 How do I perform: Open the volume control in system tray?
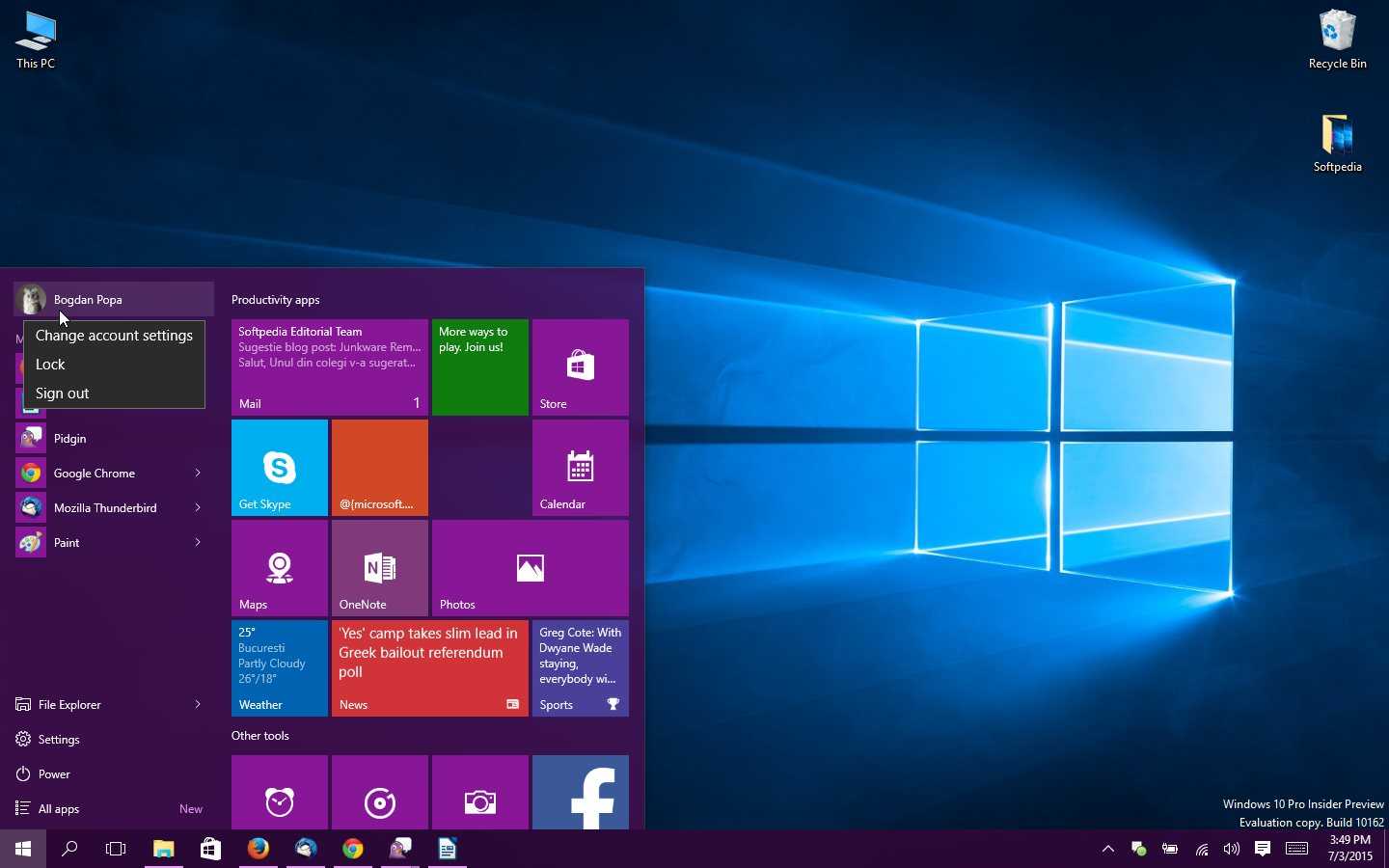[1230, 850]
